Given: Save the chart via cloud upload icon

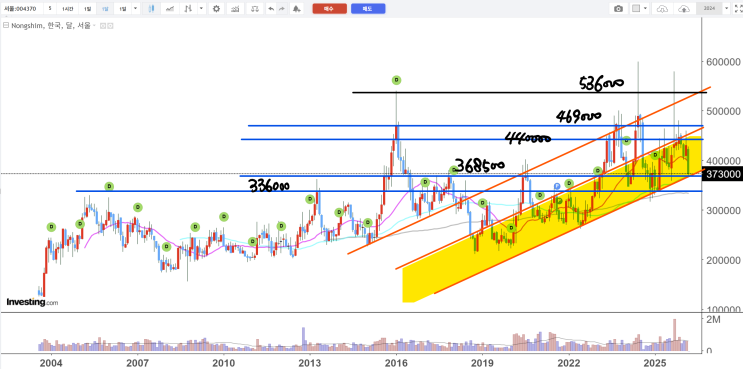Looking at the screenshot, I should click(x=684, y=9).
